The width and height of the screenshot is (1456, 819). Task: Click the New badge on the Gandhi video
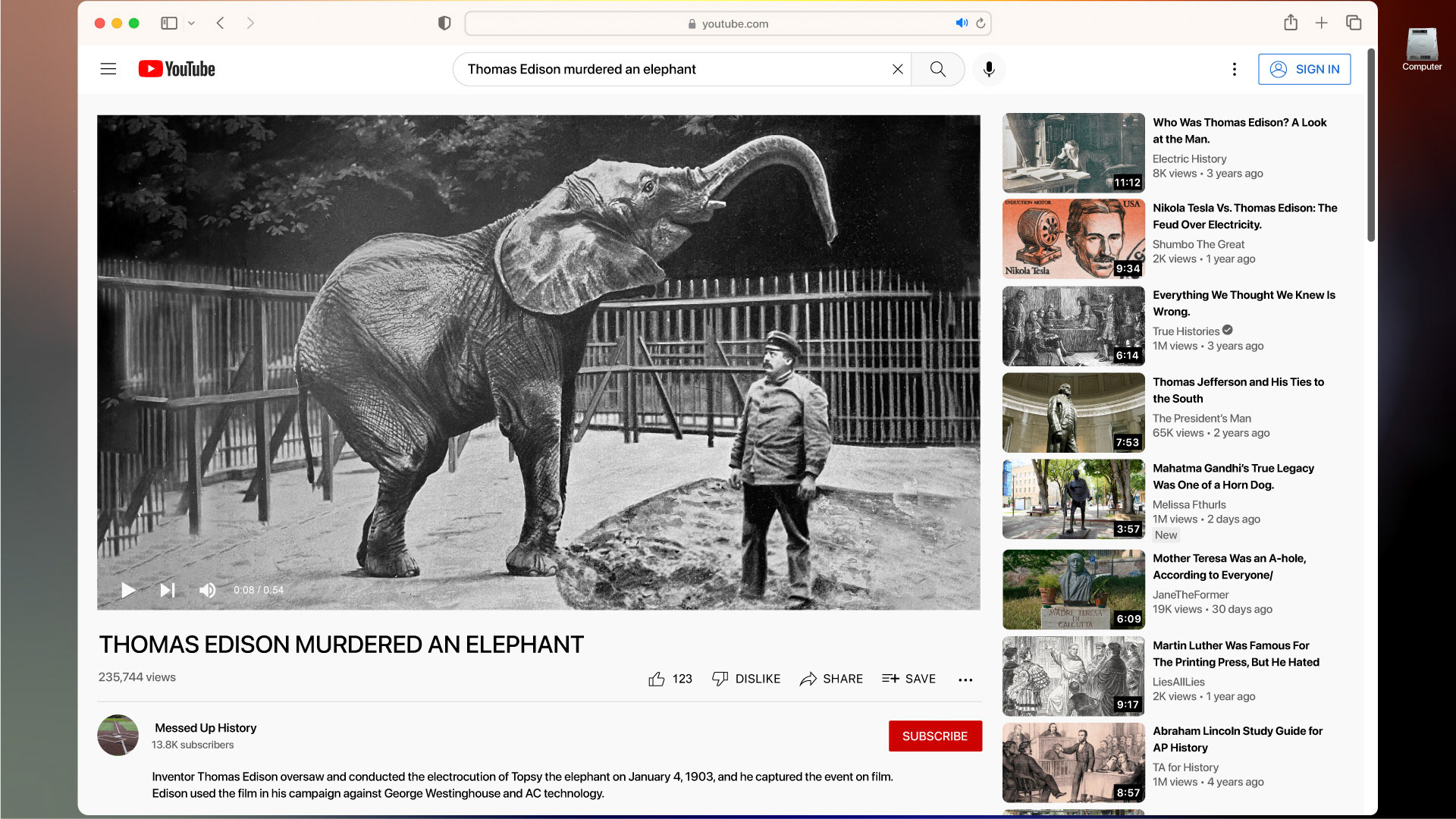tap(1166, 535)
